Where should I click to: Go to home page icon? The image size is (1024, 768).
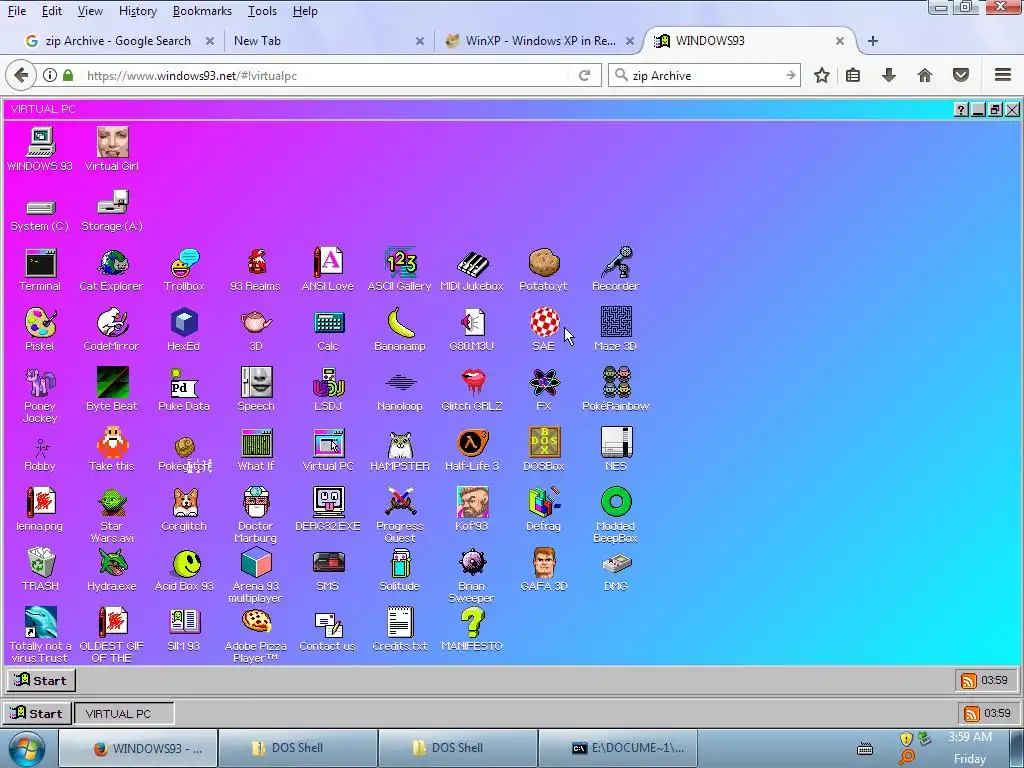pos(925,75)
